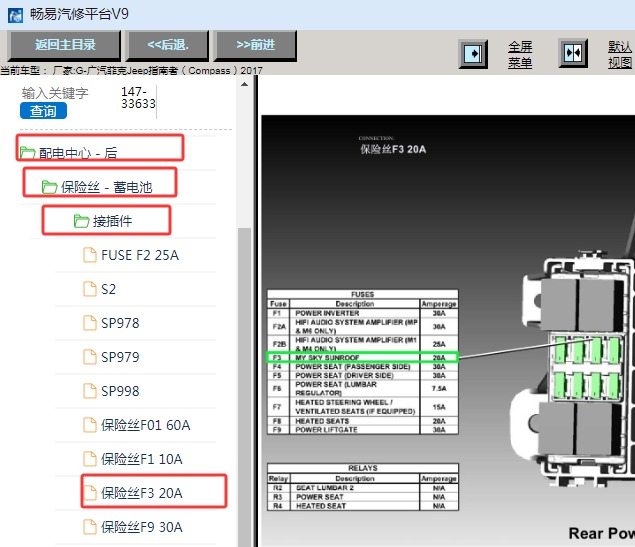Collapse the 保险丝 - 蓄电池 folder
This screenshot has height=547, width=635.
tap(107, 187)
